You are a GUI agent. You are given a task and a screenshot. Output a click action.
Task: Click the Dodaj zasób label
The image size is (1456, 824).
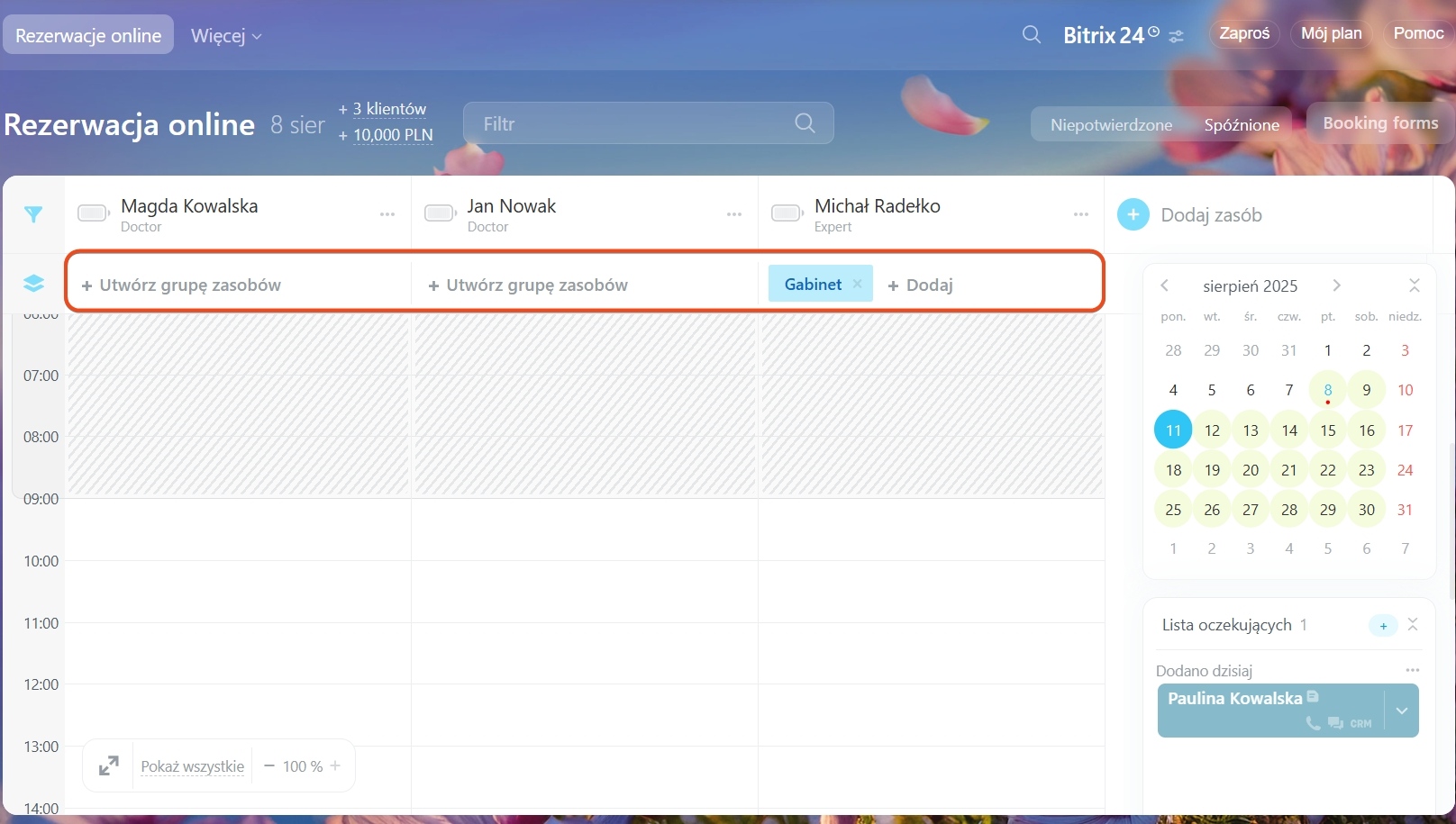click(x=1211, y=215)
